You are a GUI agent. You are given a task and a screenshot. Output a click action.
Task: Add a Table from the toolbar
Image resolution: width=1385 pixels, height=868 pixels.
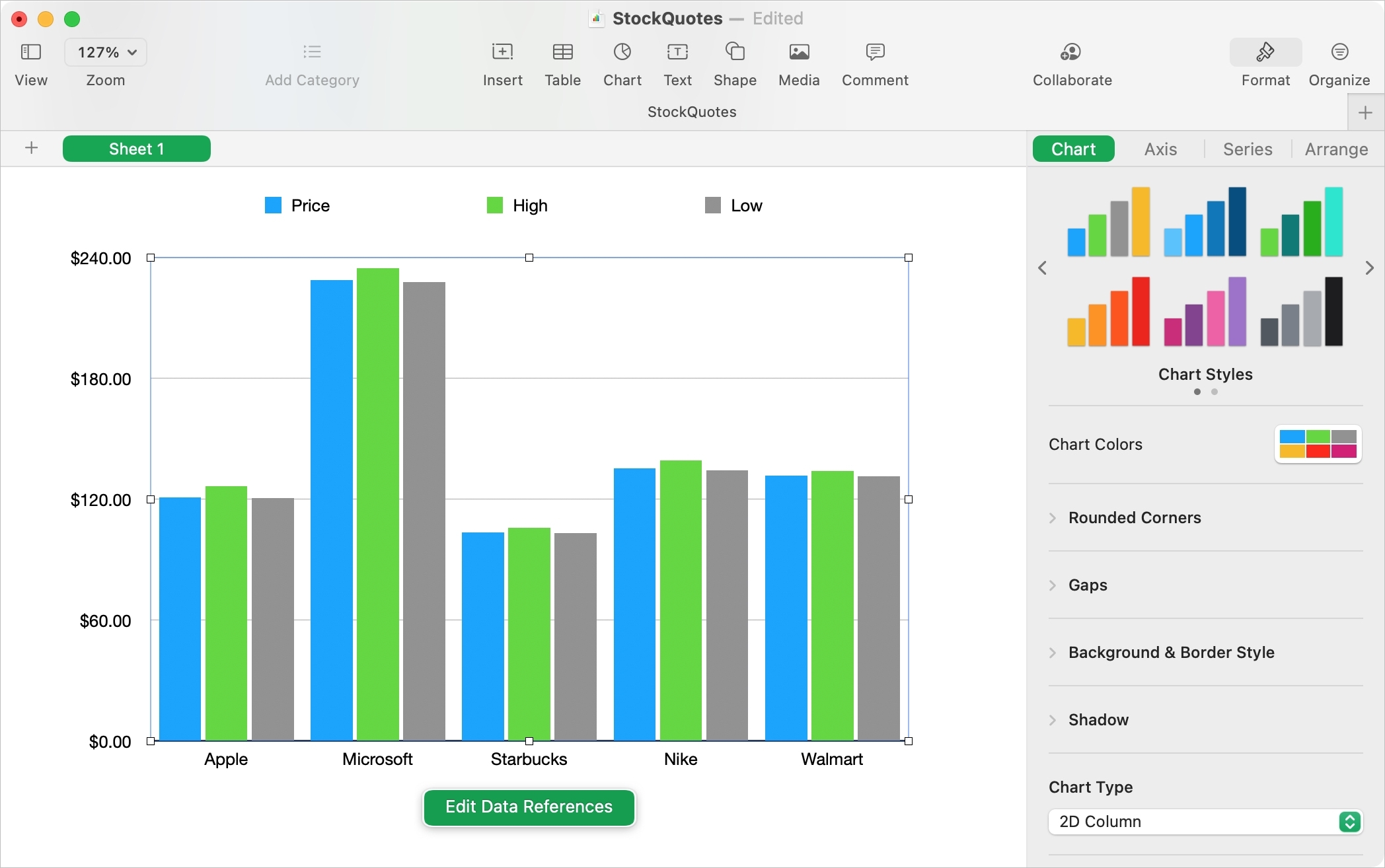[x=562, y=52]
